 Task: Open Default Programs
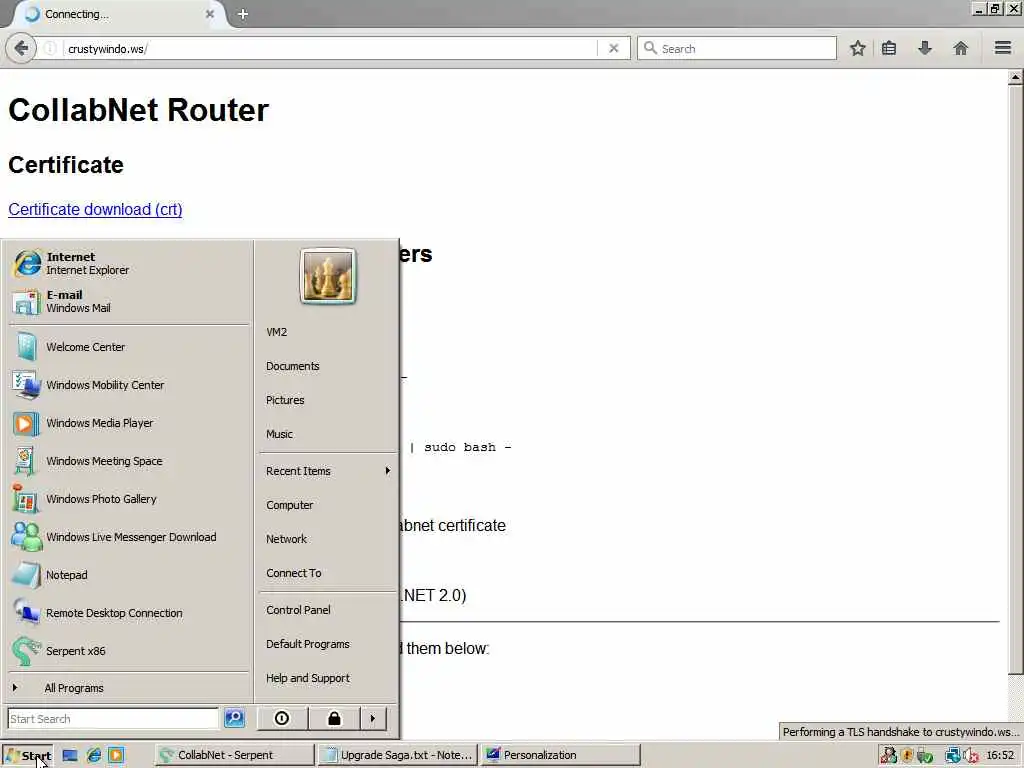coord(327,644)
